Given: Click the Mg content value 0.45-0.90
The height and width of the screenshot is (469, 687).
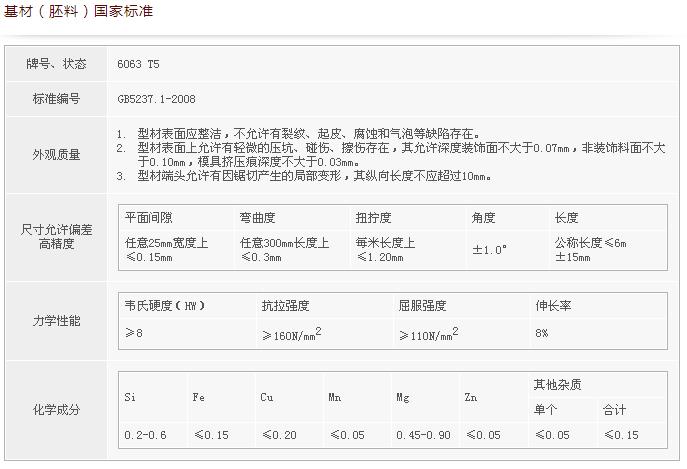Looking at the screenshot, I should pos(423,435).
